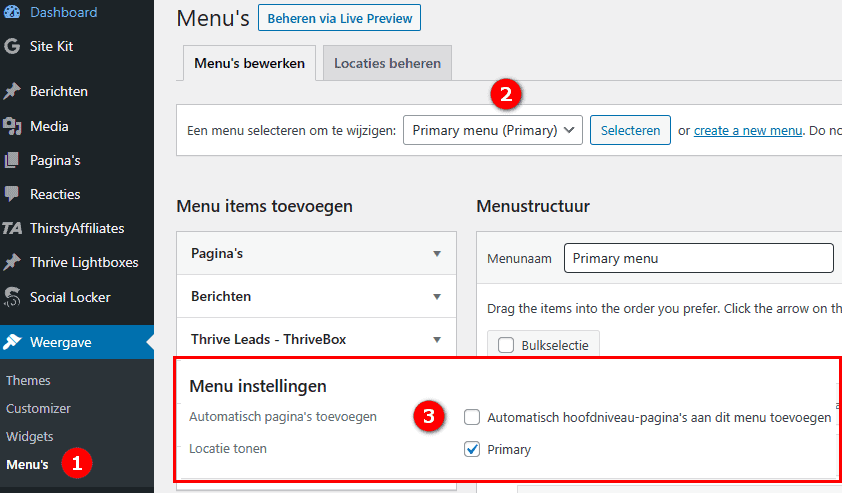This screenshot has width=842, height=493.
Task: Uncheck the Primary location checkbox
Action: pyautogui.click(x=472, y=449)
